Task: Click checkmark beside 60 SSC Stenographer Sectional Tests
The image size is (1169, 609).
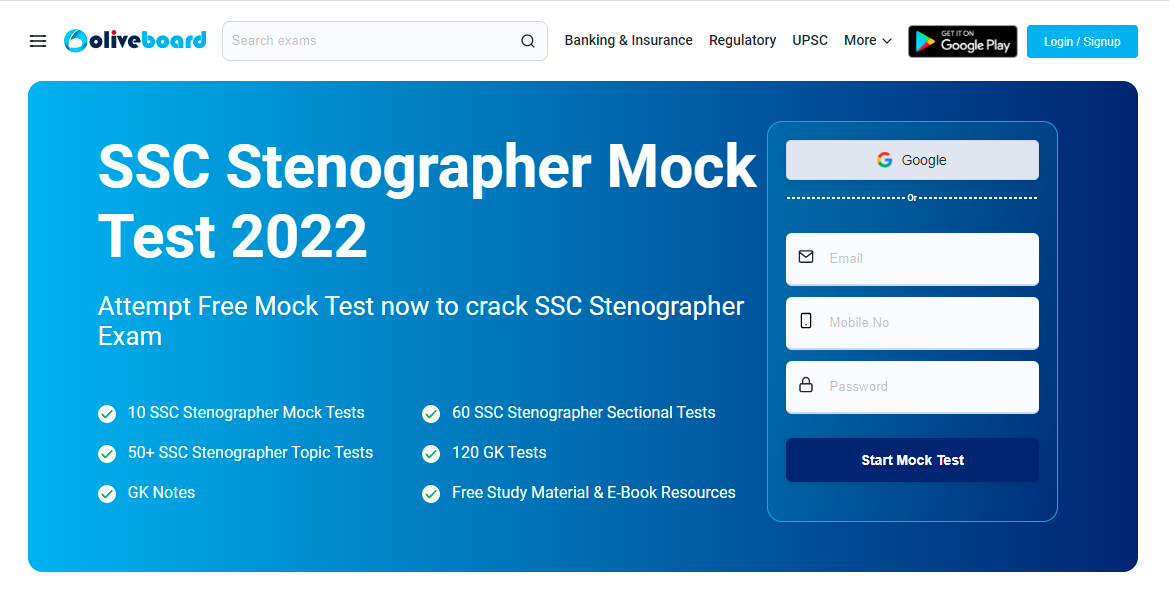Action: point(431,414)
